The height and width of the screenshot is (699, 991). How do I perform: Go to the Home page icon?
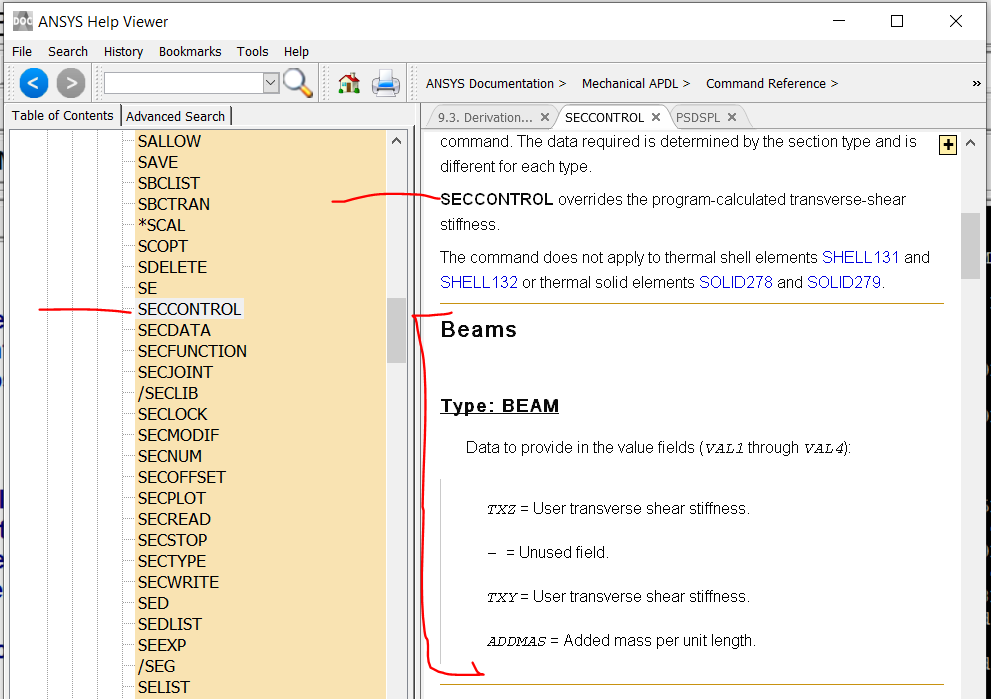click(349, 83)
